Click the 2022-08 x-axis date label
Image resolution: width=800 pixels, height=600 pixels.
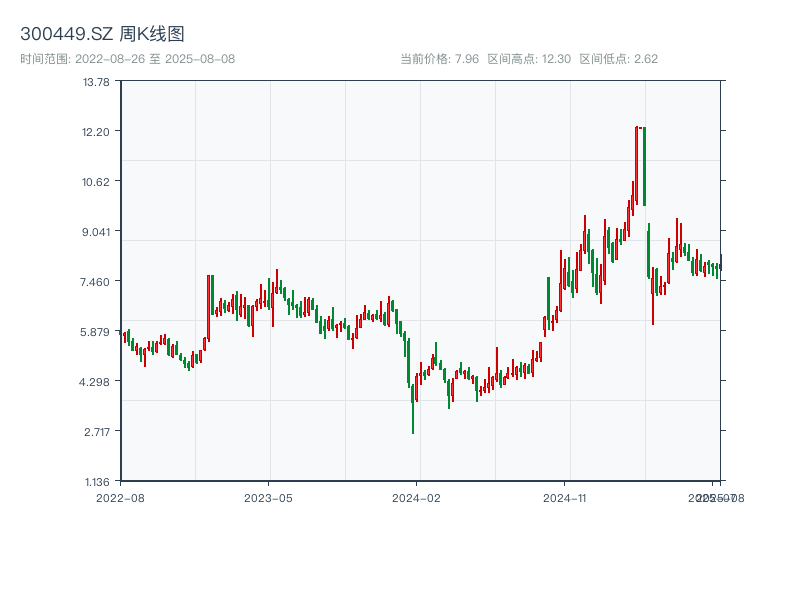(x=120, y=497)
